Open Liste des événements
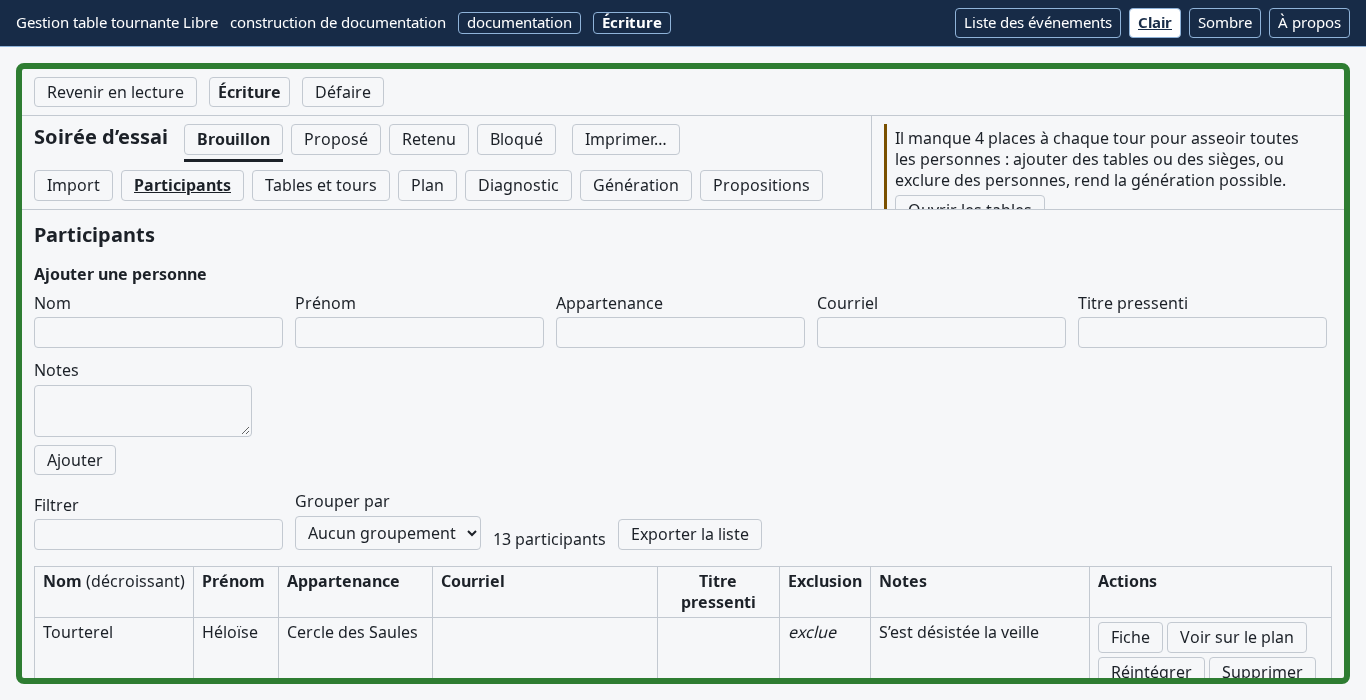 coord(1038,23)
